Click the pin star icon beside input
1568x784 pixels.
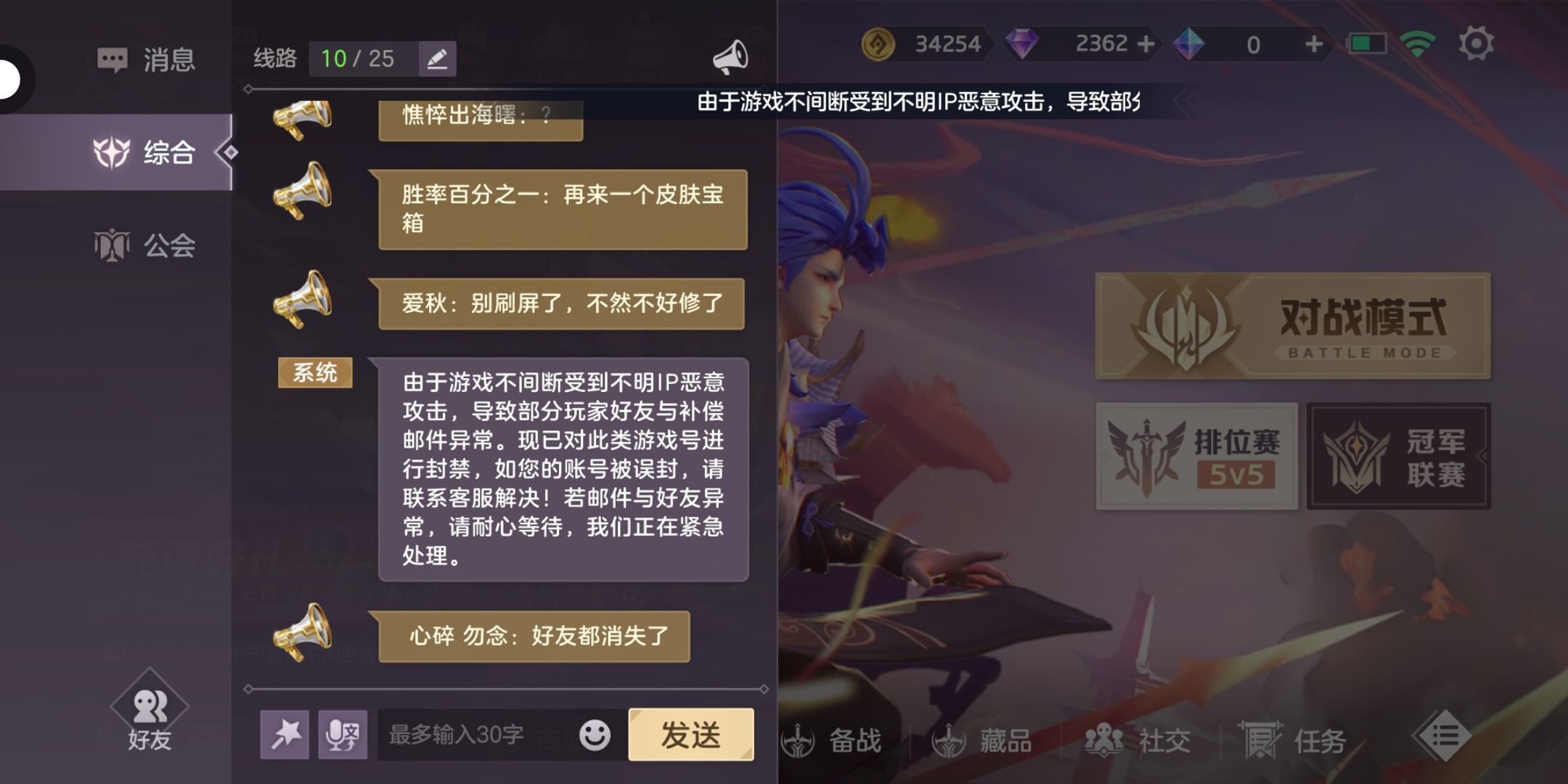pos(285,735)
